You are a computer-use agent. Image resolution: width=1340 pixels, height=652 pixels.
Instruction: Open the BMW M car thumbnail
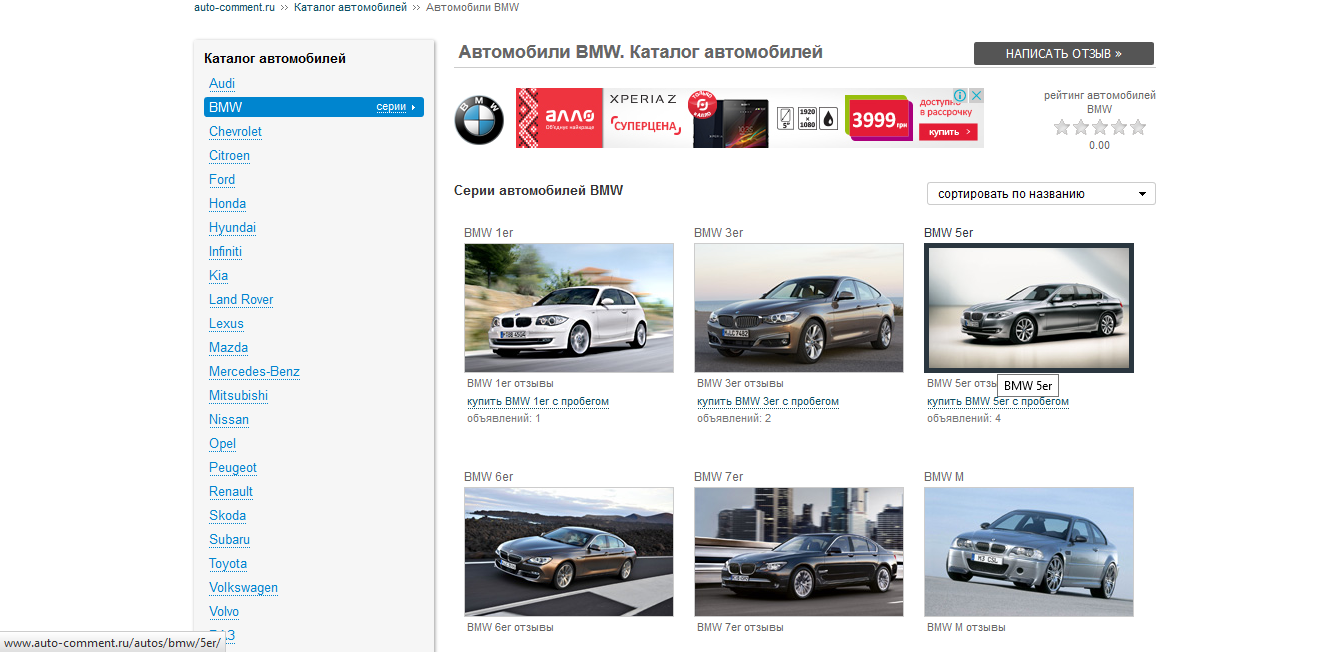tap(1029, 552)
